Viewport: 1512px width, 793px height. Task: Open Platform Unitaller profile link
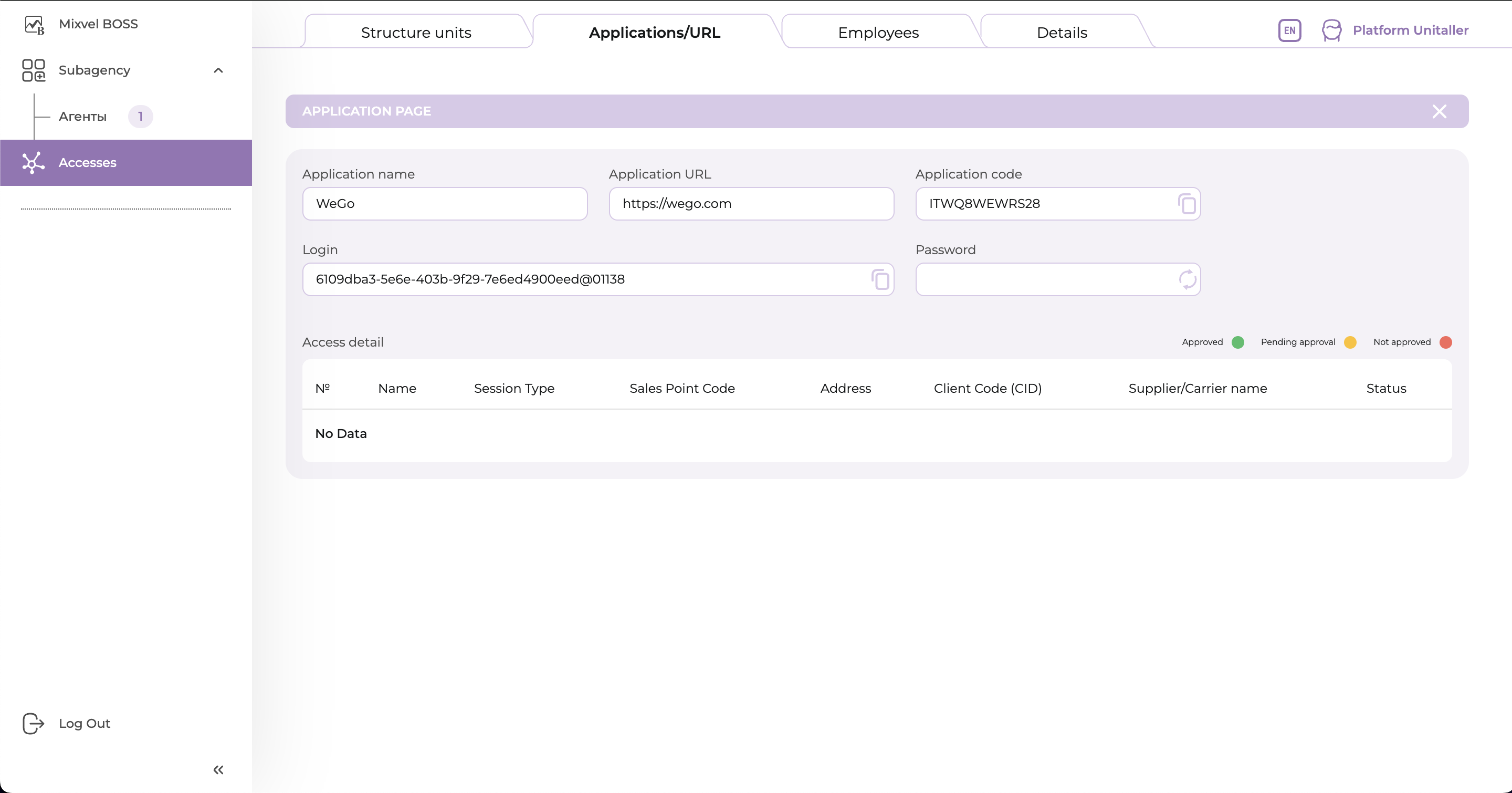coord(1410,30)
